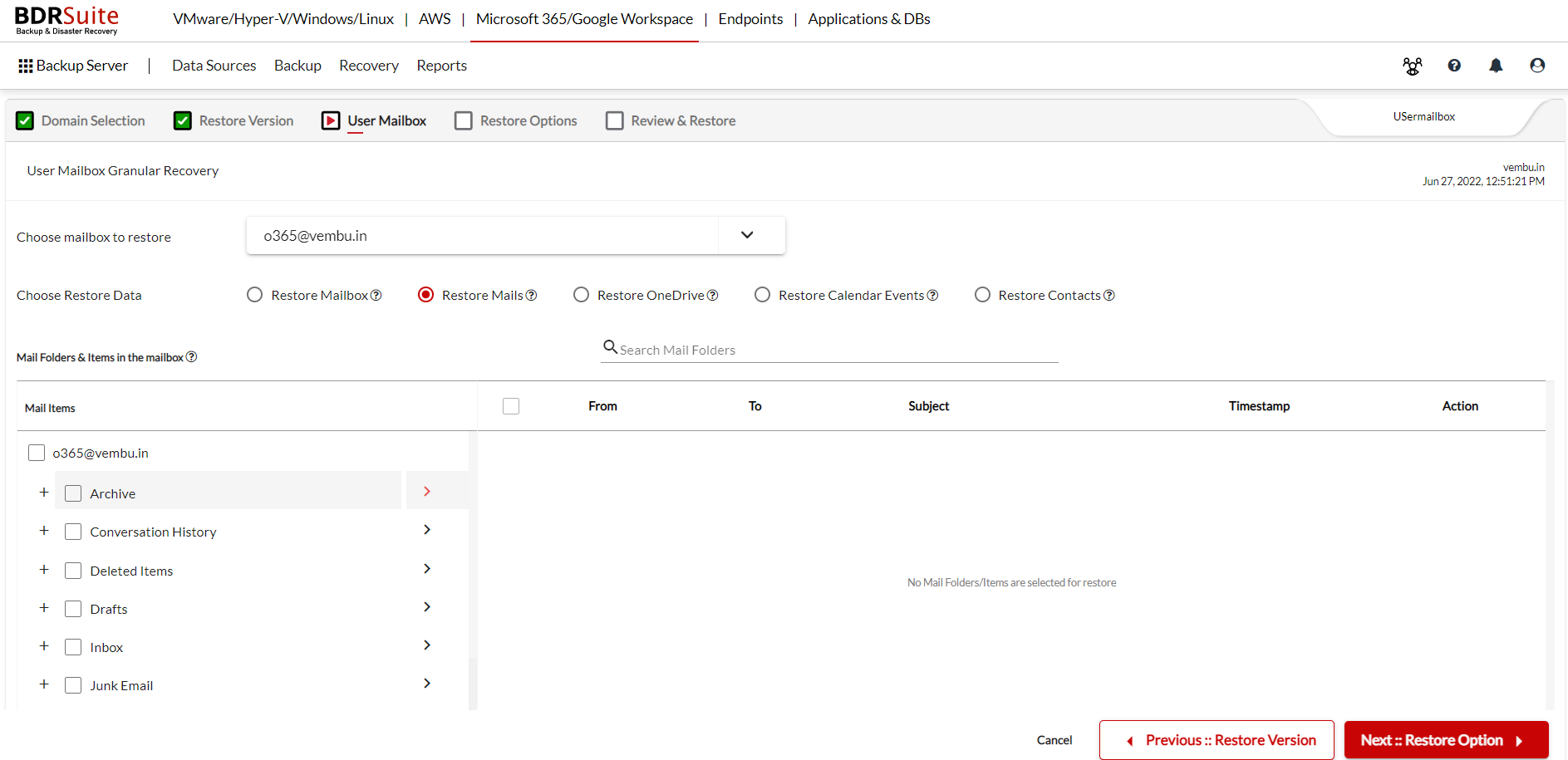This screenshot has width=1568, height=760.
Task: Open Inbox folder mails via right chevron
Action: [427, 645]
